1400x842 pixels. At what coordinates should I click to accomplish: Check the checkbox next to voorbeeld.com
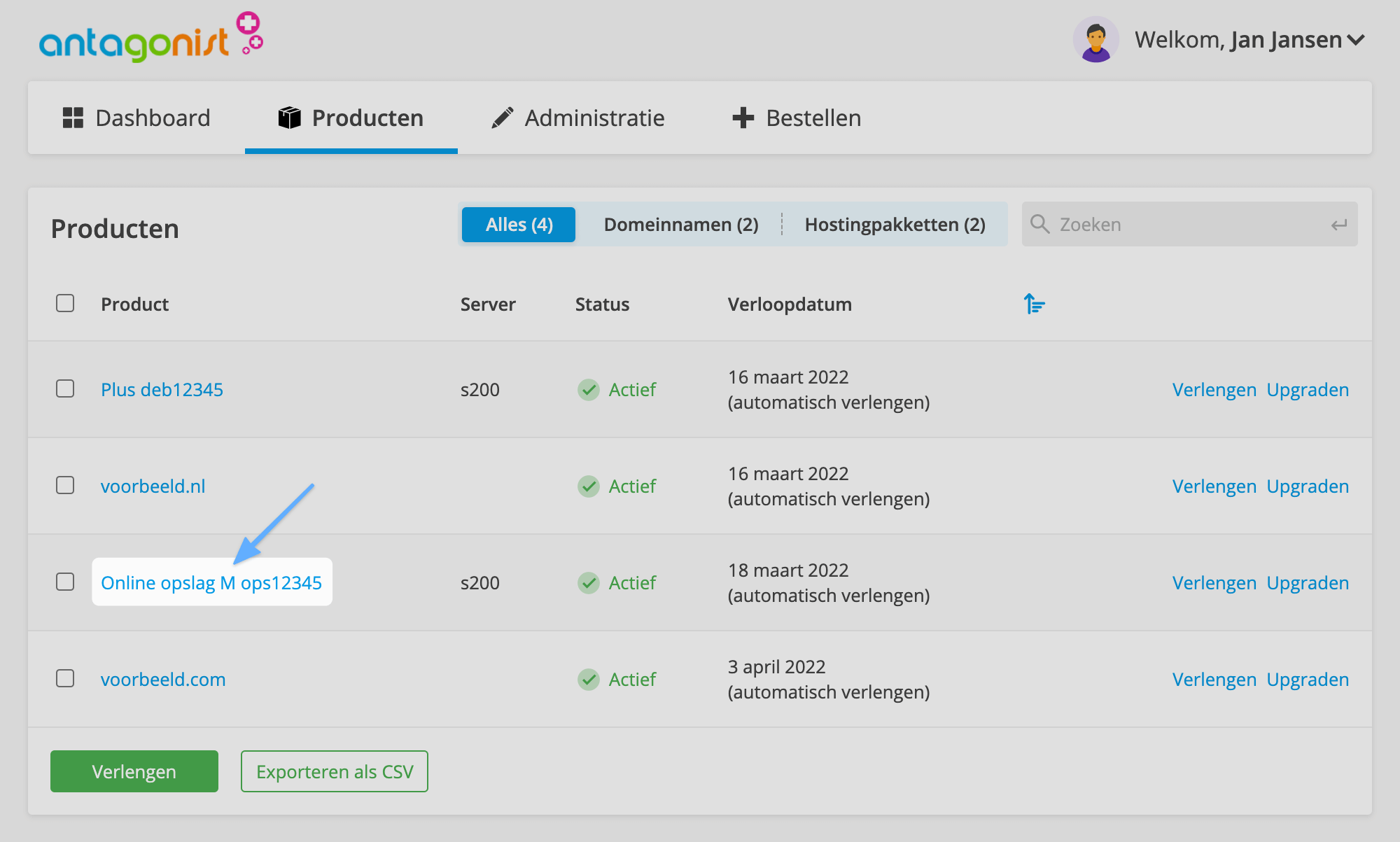(65, 678)
